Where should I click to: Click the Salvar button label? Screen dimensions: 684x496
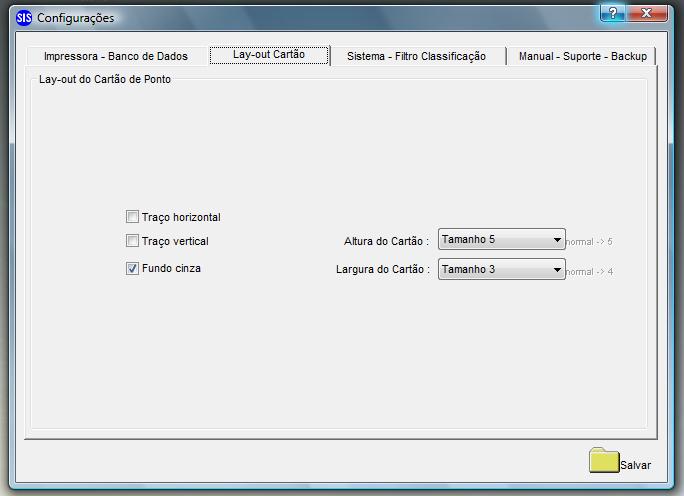click(635, 465)
